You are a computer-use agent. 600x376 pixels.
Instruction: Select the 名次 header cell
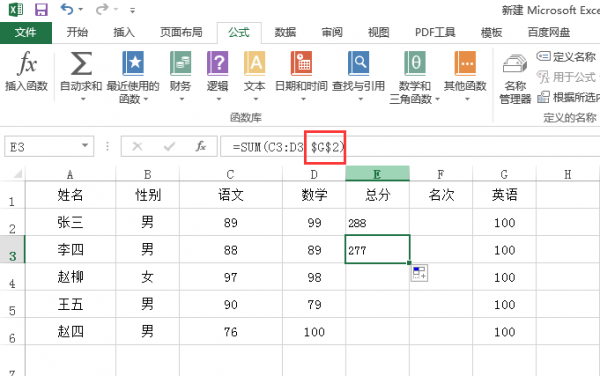[441, 195]
